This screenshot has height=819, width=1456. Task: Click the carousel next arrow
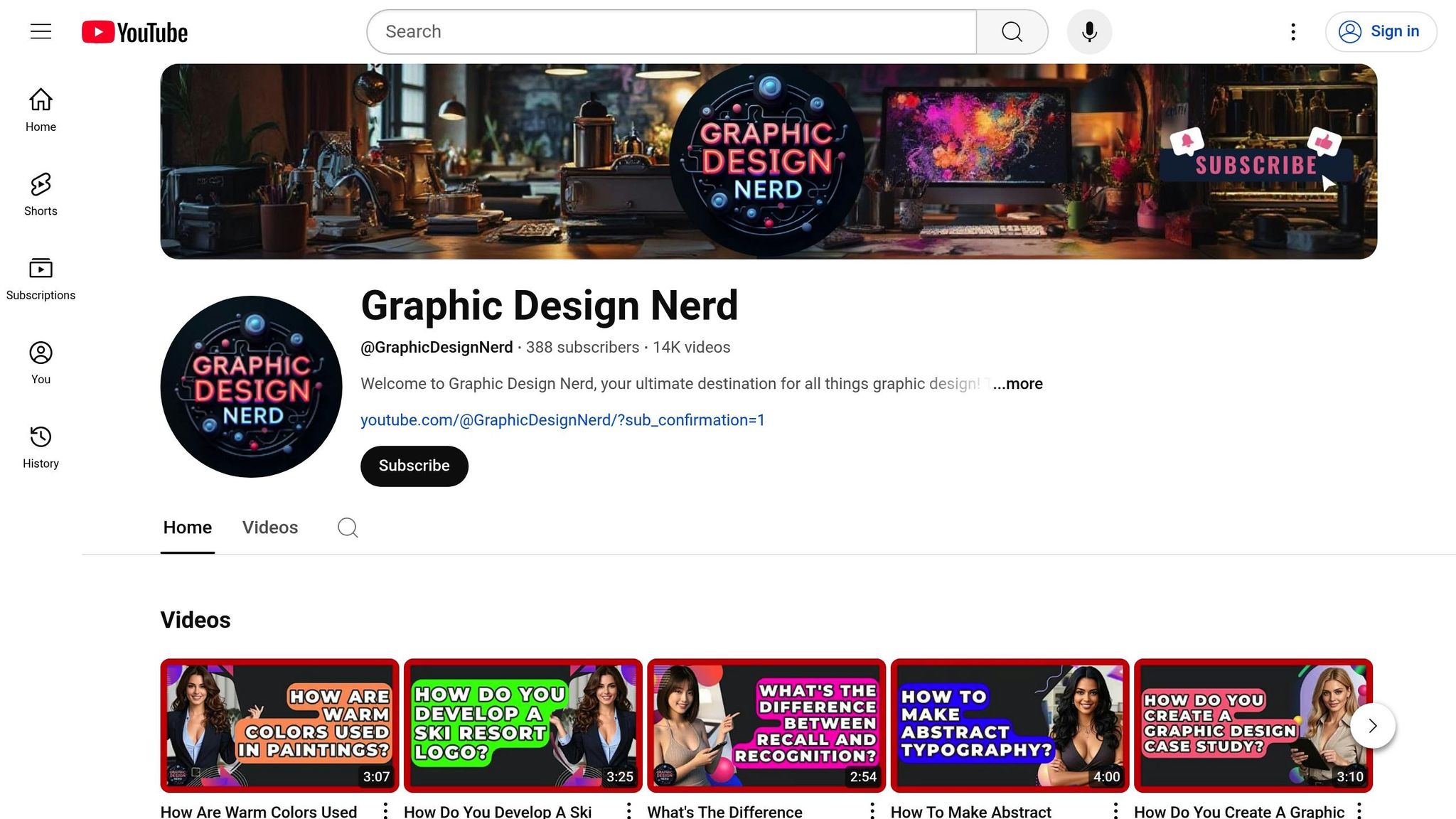click(1371, 726)
